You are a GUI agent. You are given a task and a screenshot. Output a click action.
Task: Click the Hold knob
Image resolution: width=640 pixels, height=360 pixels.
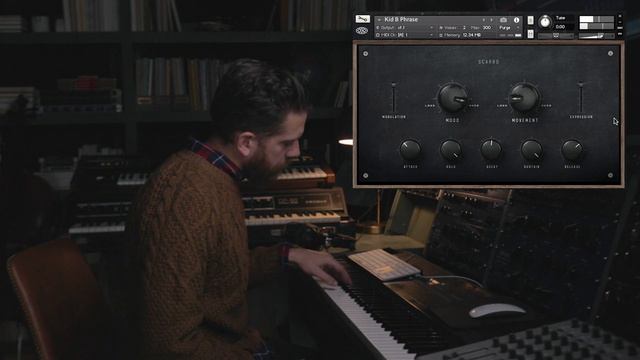click(x=451, y=150)
